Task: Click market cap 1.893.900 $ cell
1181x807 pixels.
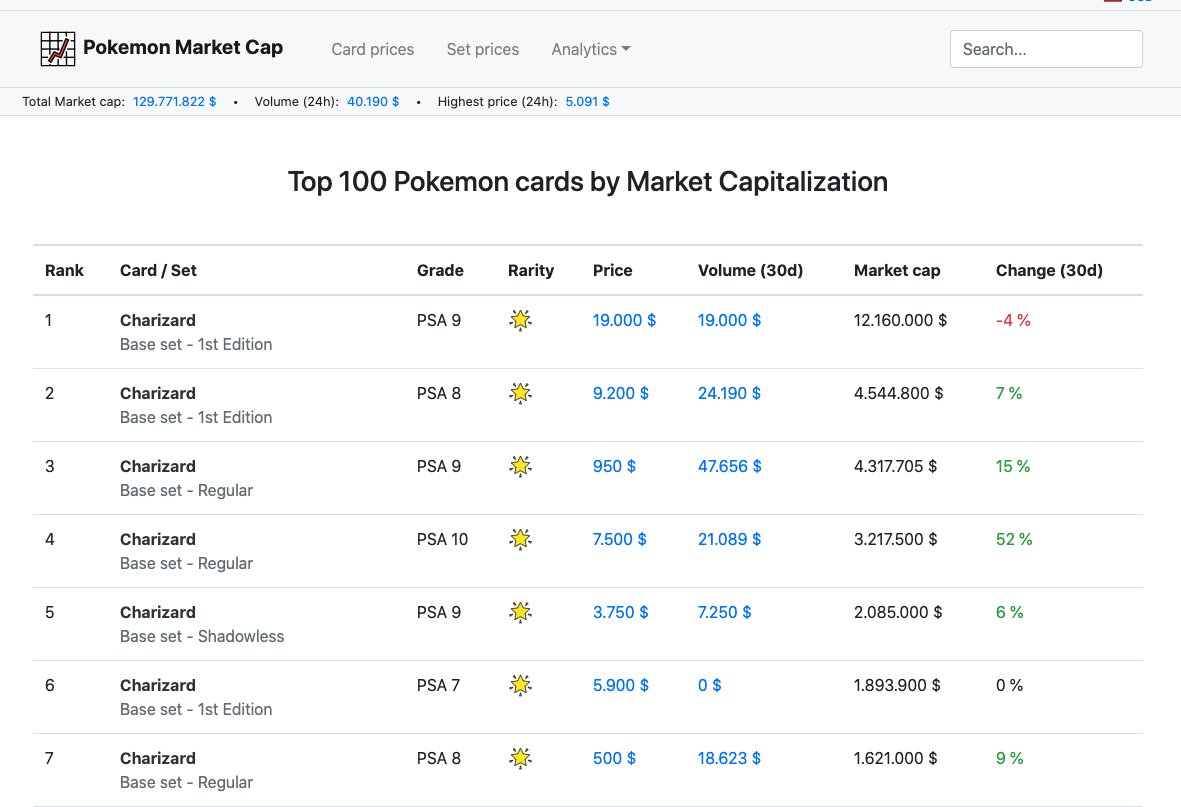Action: (x=897, y=685)
